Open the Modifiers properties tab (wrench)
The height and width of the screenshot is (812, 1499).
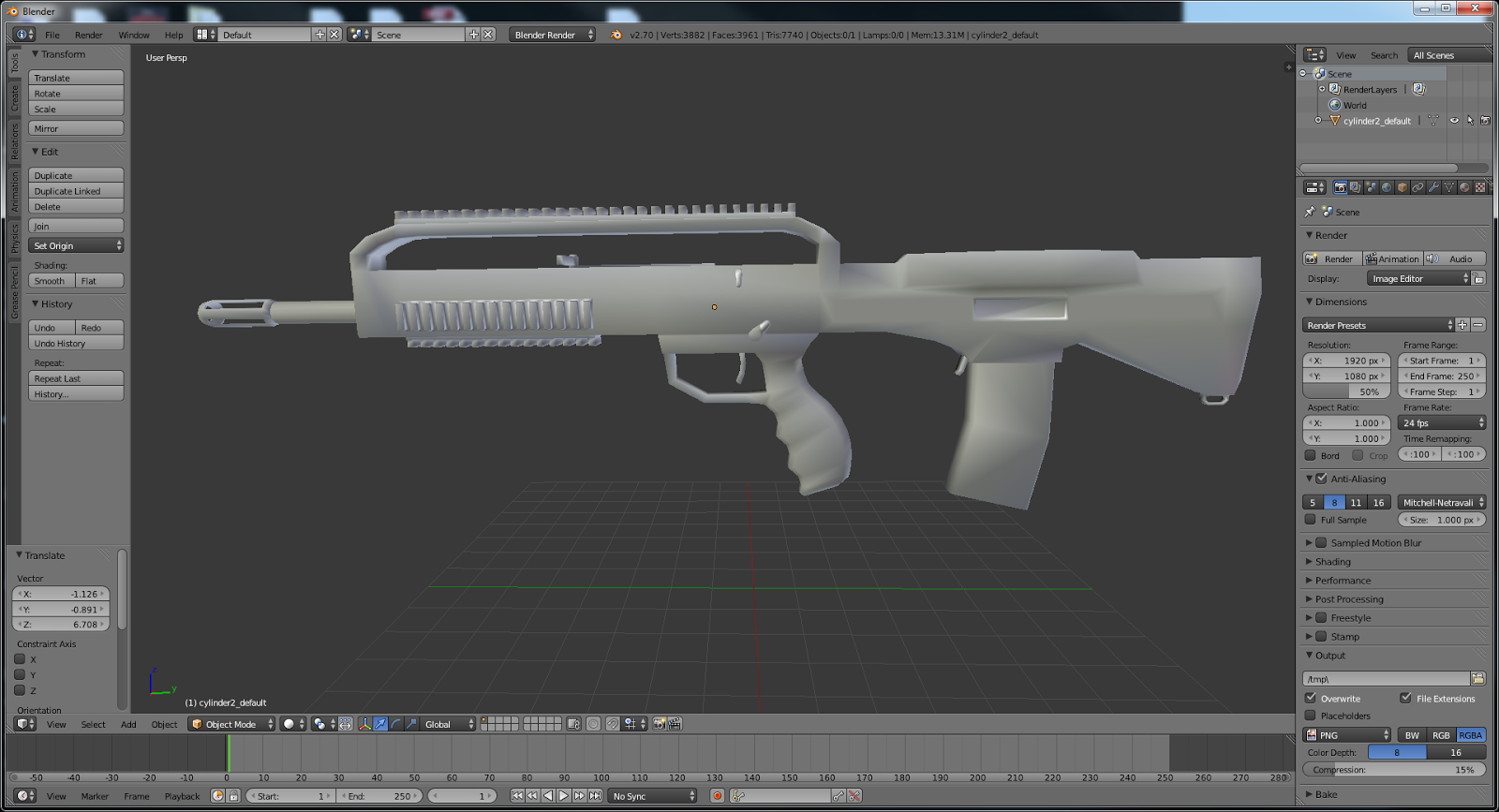click(1433, 187)
